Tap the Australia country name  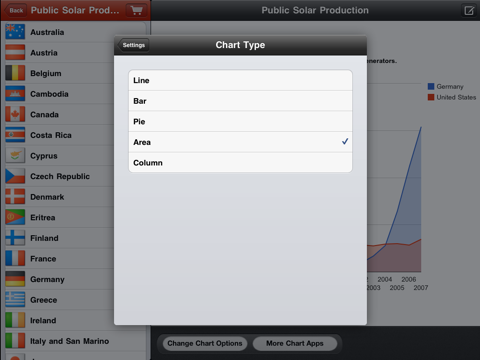click(x=47, y=32)
